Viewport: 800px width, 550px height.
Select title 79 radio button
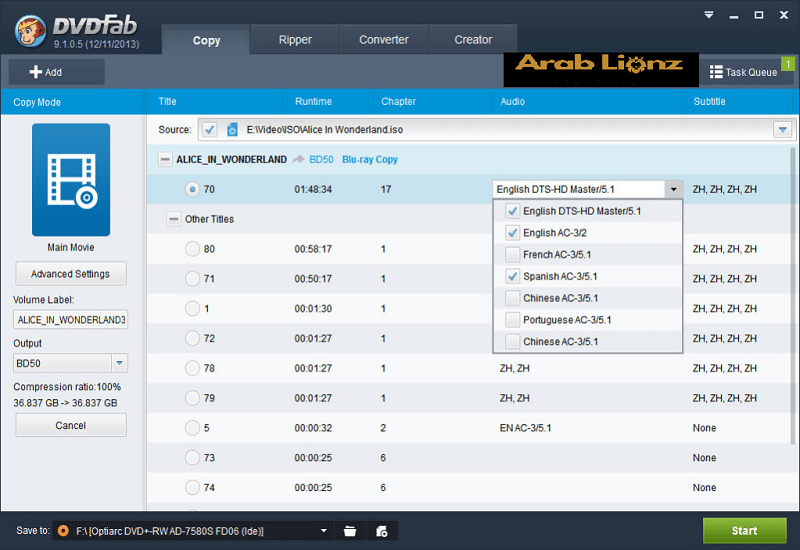(x=192, y=398)
